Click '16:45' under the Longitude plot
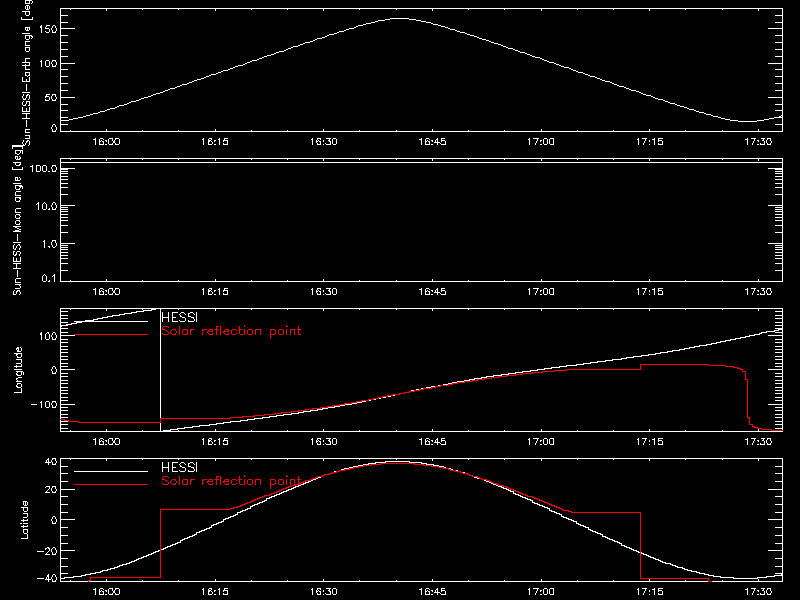Viewport: 800px width, 600px height. click(432, 441)
